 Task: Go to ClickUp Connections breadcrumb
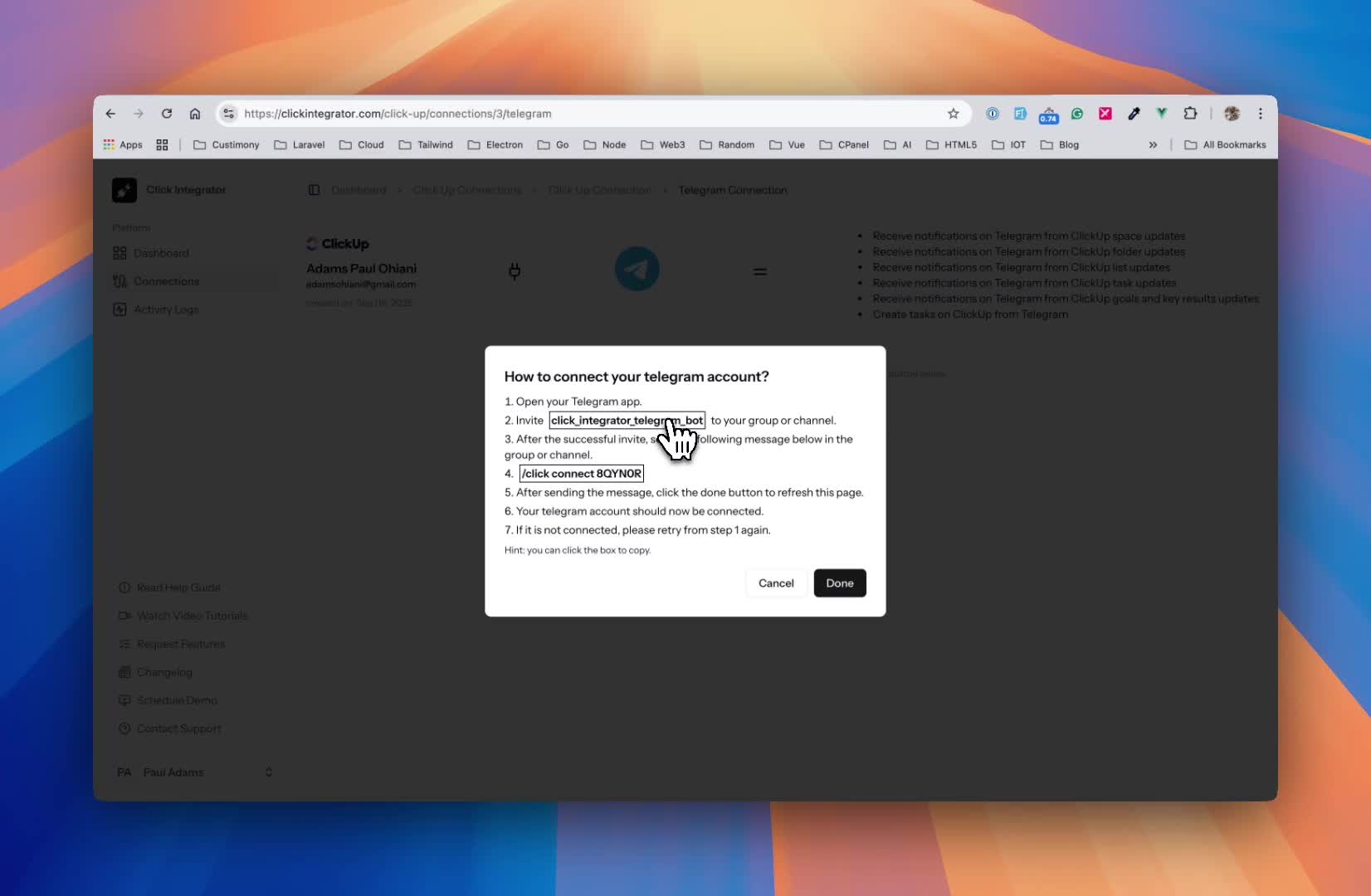(x=467, y=190)
